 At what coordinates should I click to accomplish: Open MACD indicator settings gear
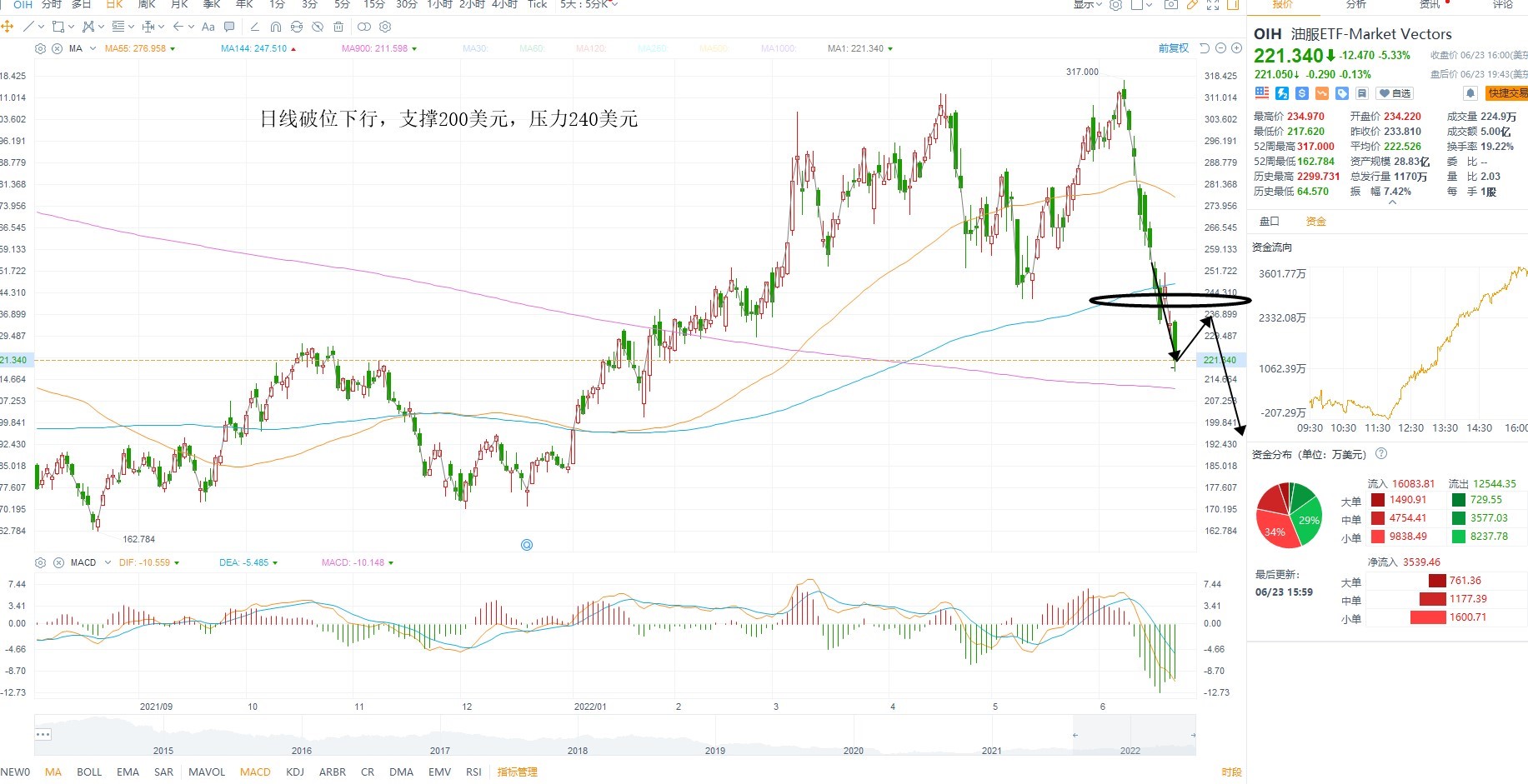[40, 562]
